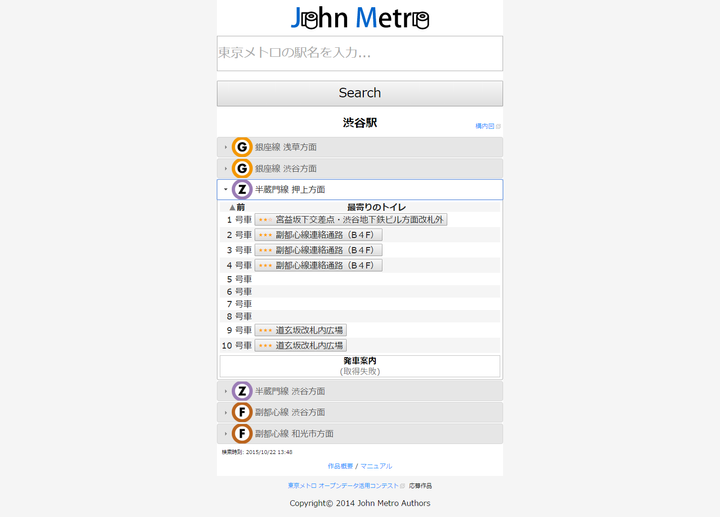Open the car 3 副都心線連絡通路 toilet button
This screenshot has width=720, height=517.
[x=319, y=250]
